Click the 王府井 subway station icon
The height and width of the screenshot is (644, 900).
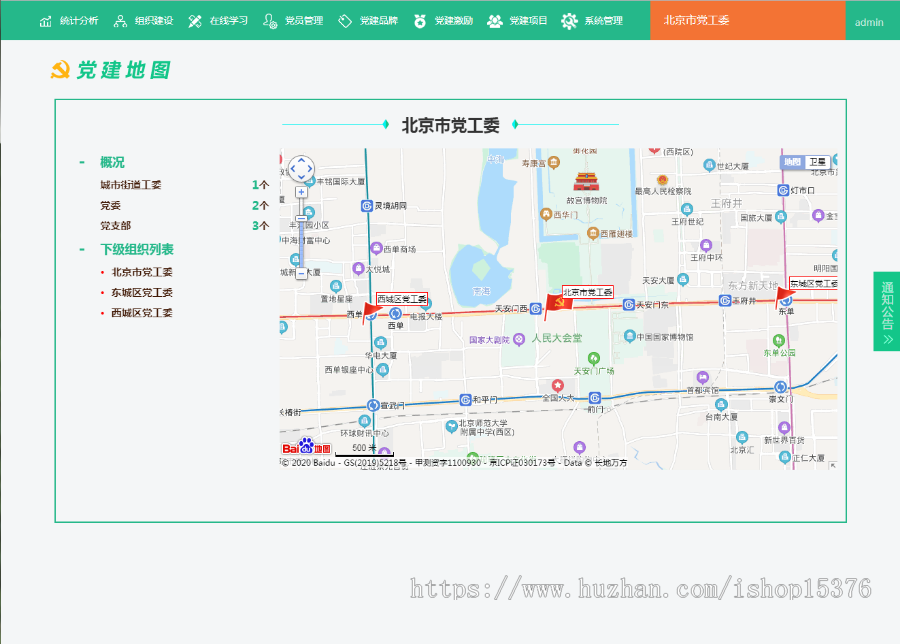point(725,300)
